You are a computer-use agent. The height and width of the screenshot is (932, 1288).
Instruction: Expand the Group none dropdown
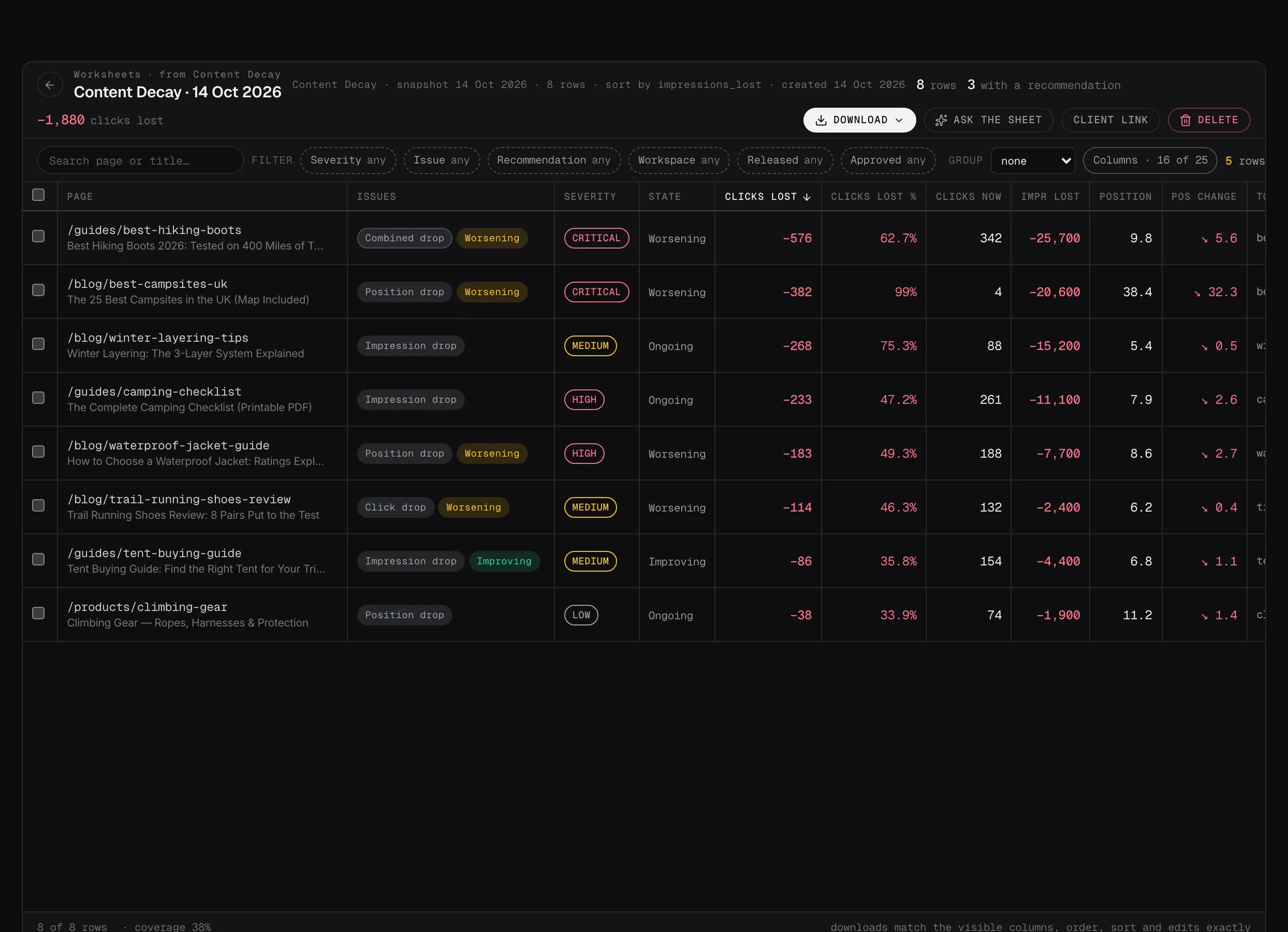(x=1033, y=161)
